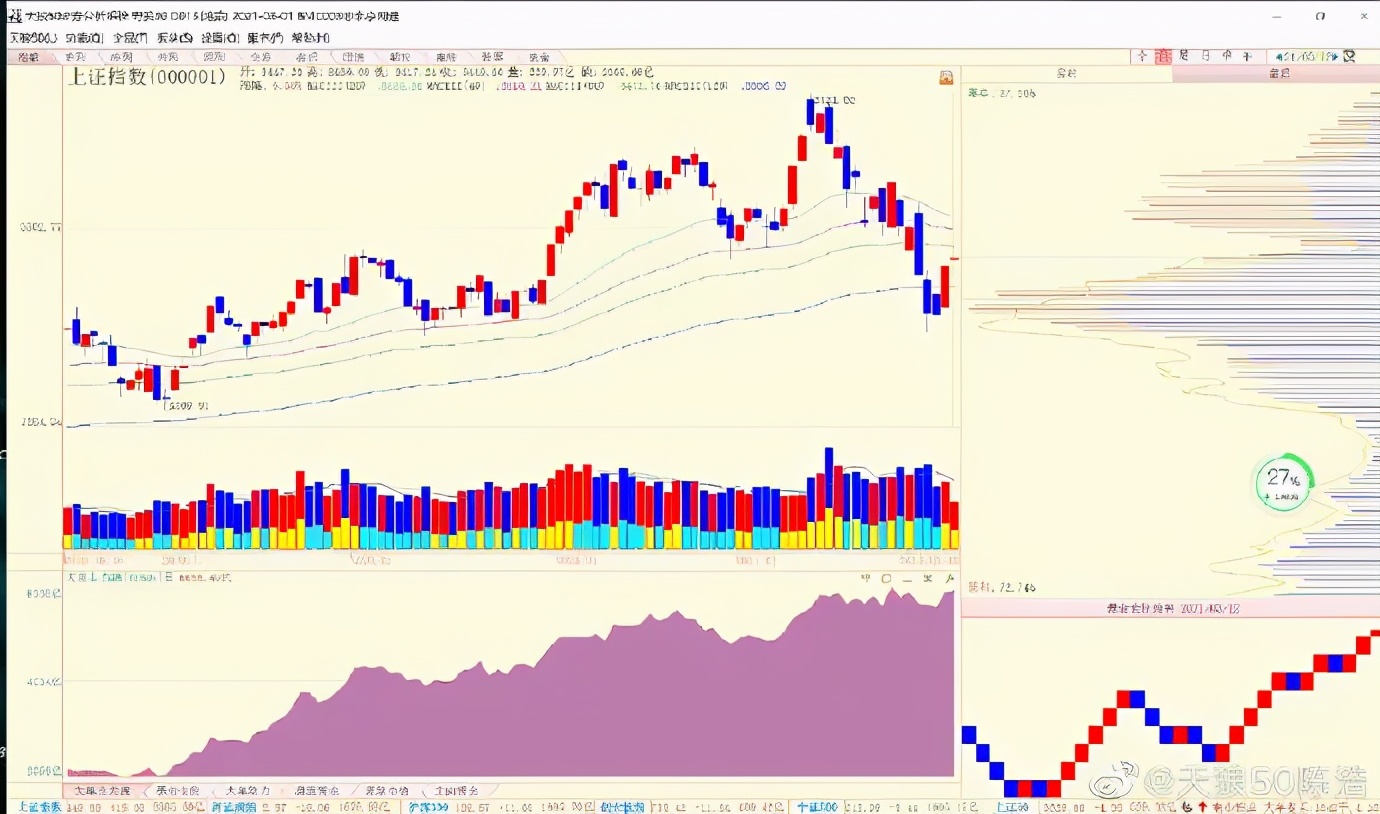Open the third menu in the menu bar
The width and height of the screenshot is (1380, 814).
pos(130,37)
